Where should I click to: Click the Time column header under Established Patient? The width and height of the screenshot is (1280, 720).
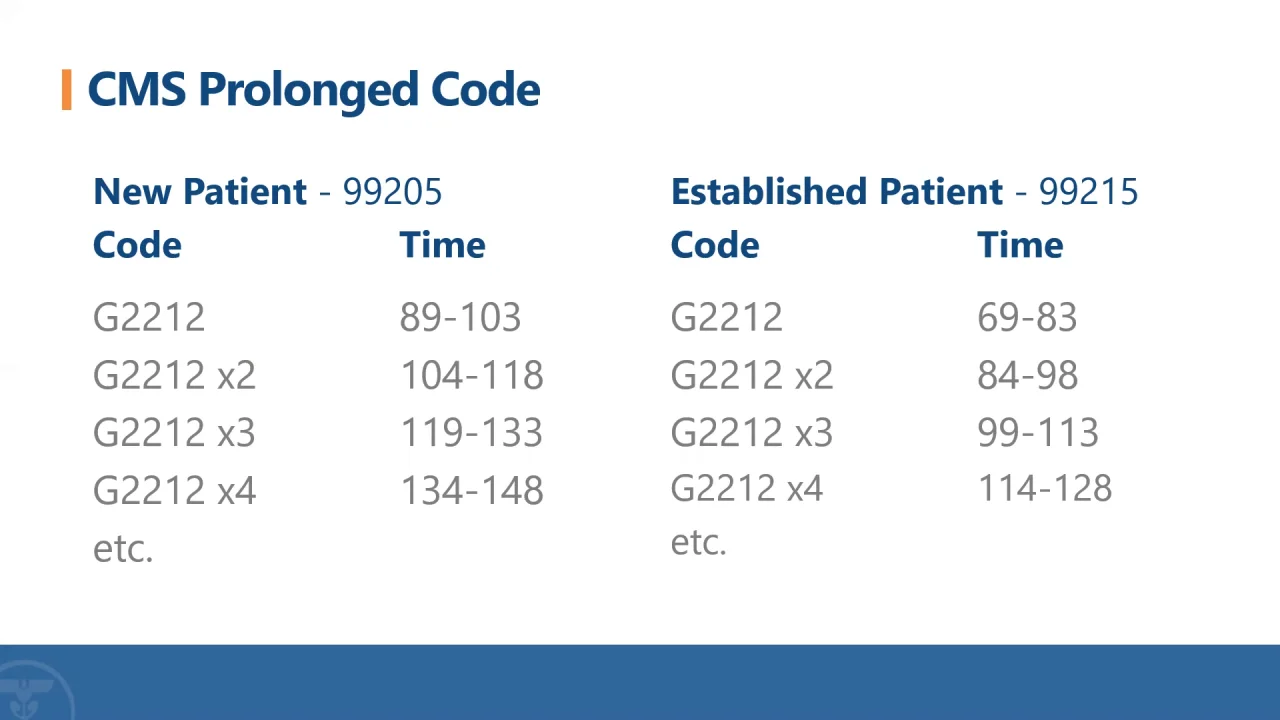click(x=1020, y=245)
